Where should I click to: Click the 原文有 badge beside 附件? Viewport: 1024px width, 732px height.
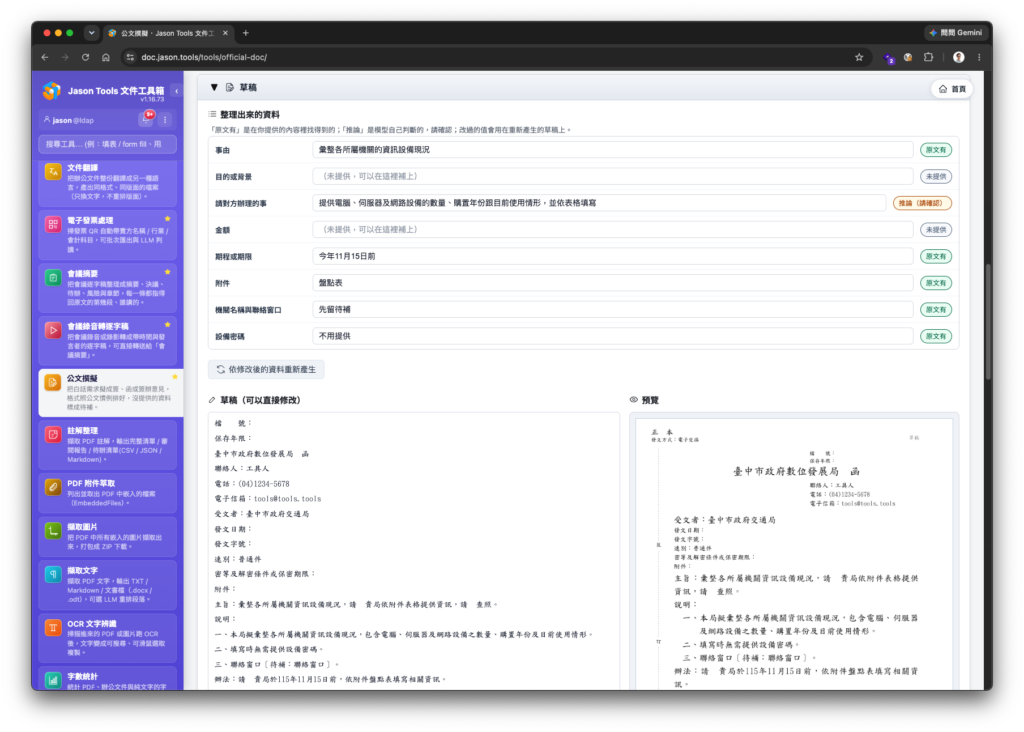point(935,283)
